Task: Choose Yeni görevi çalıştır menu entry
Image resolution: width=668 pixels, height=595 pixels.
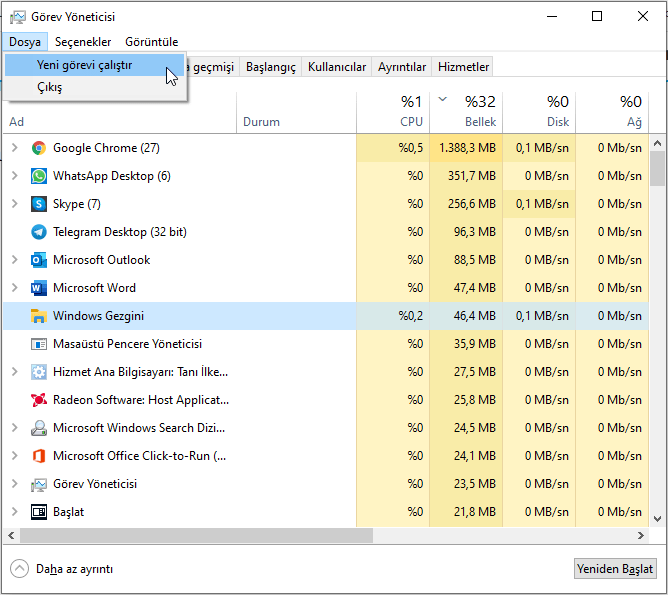Action: (x=84, y=65)
